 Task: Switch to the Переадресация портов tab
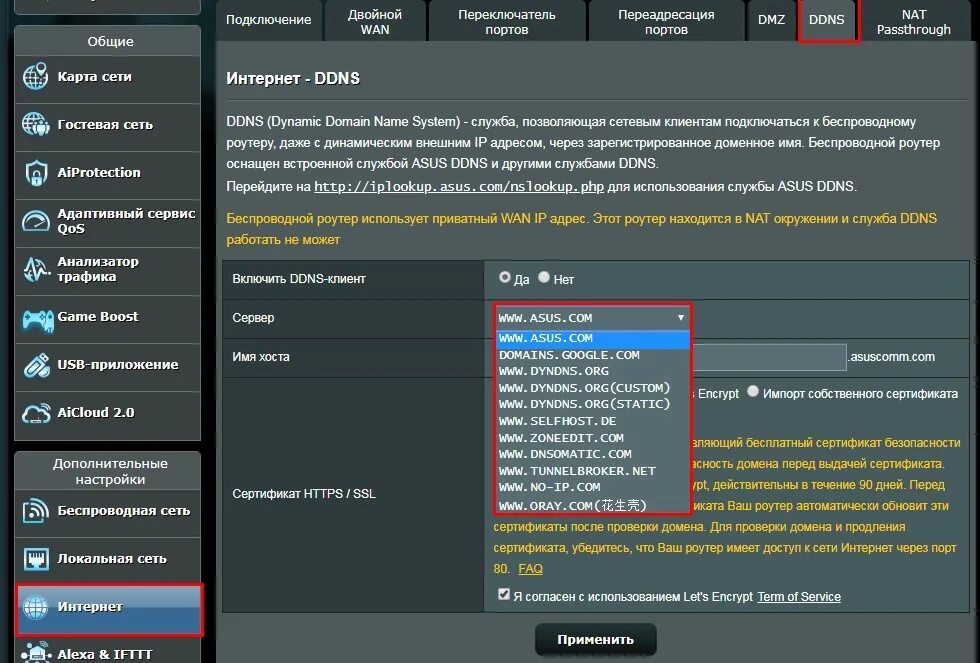point(666,20)
